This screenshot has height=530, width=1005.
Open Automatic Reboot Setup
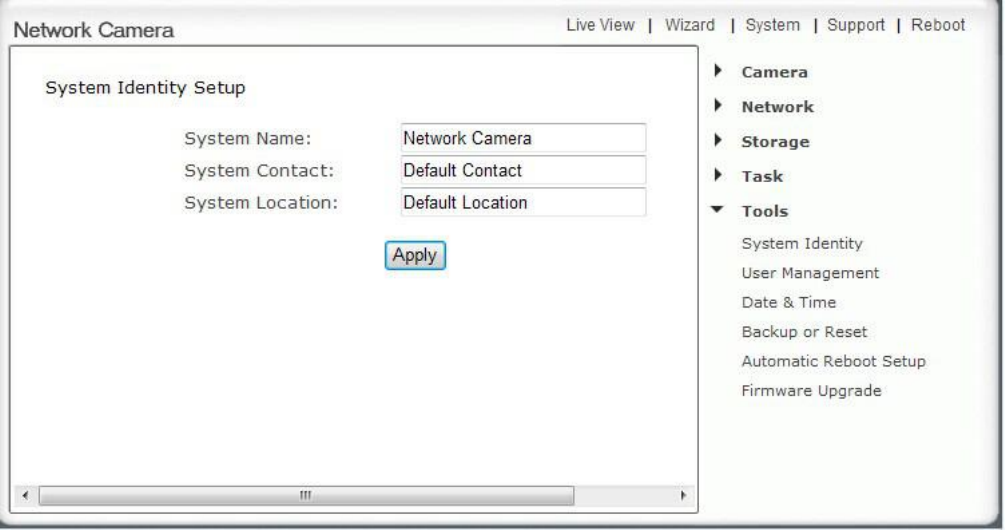833,361
